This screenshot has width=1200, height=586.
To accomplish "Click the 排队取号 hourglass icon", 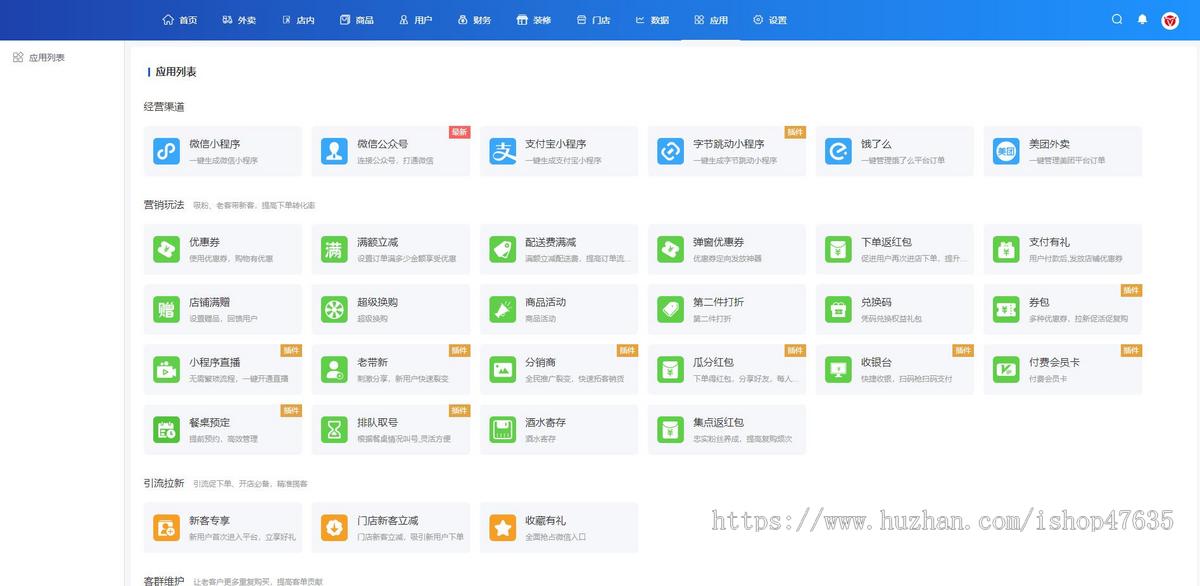I will pyautogui.click(x=334, y=429).
